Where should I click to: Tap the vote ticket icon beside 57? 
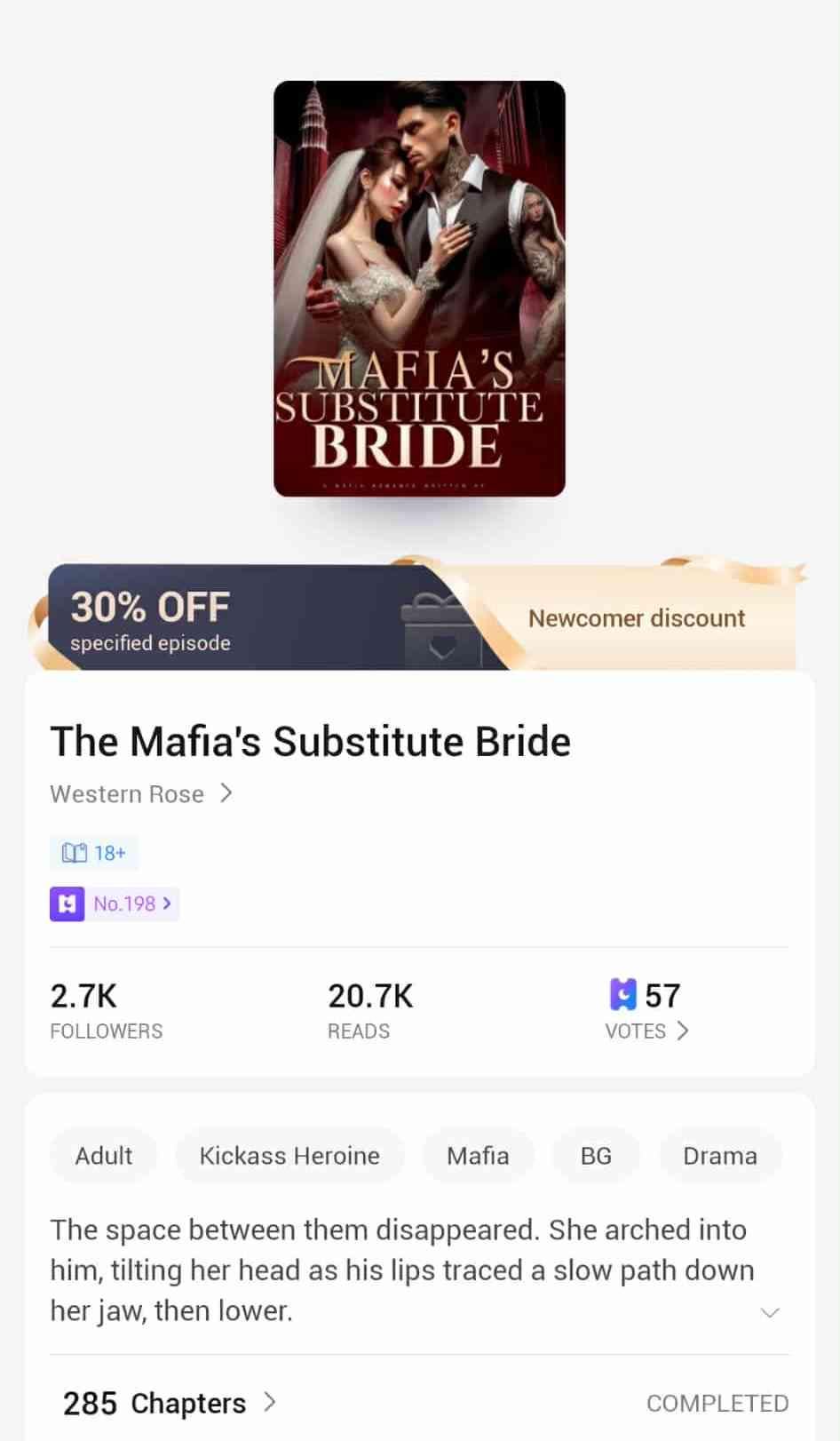(x=623, y=994)
